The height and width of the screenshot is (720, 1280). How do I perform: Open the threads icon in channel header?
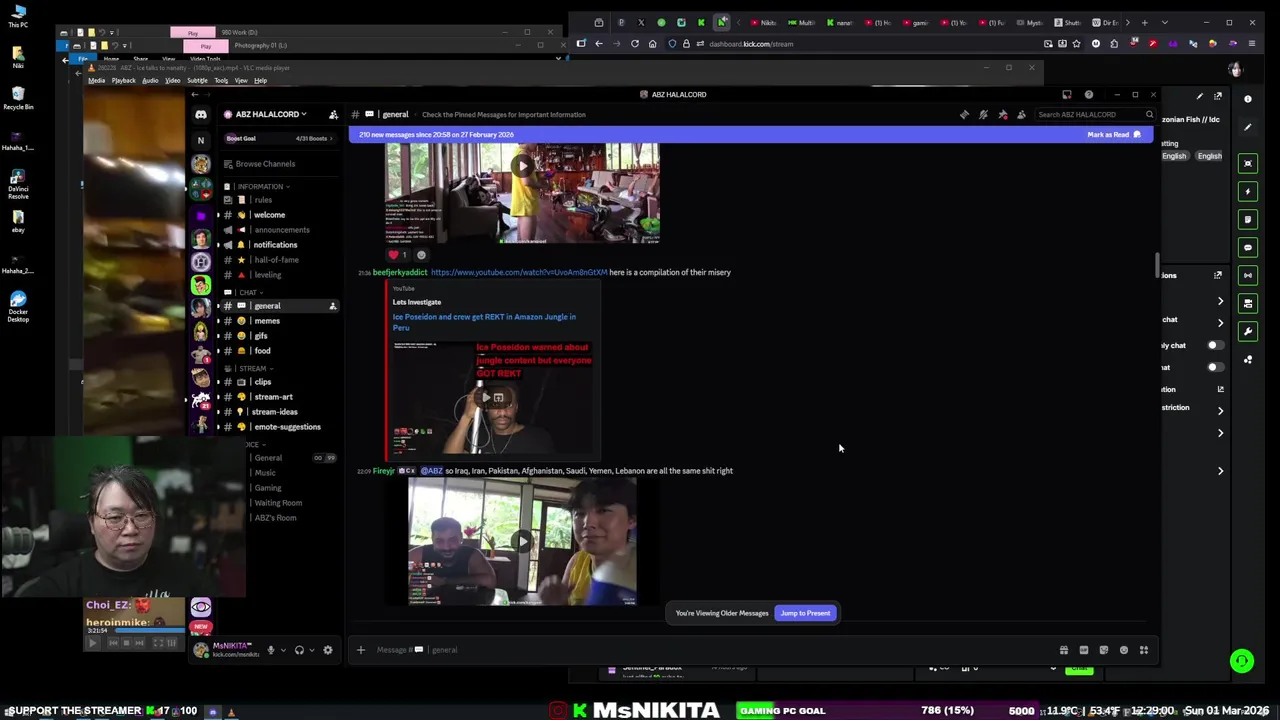(964, 114)
